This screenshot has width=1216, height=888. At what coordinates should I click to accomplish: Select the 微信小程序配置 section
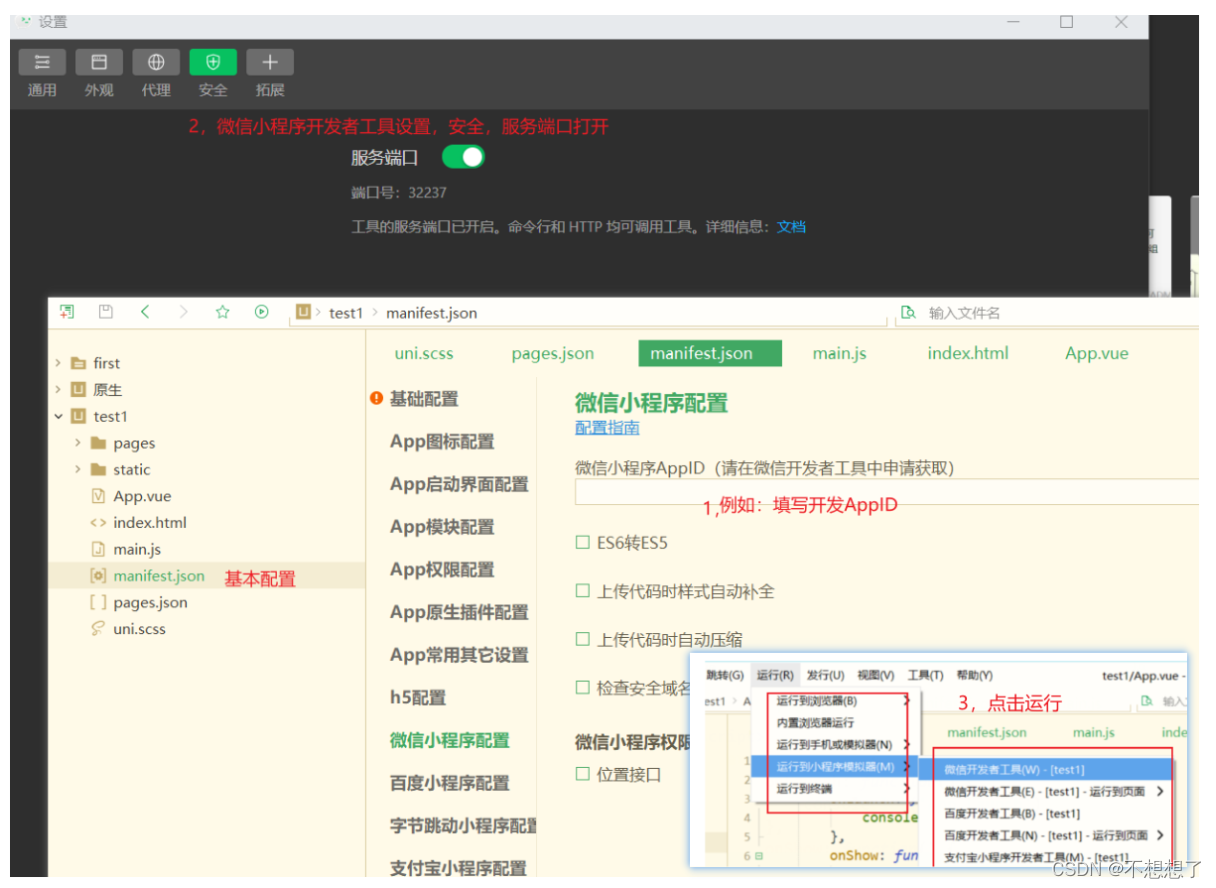[x=450, y=740]
